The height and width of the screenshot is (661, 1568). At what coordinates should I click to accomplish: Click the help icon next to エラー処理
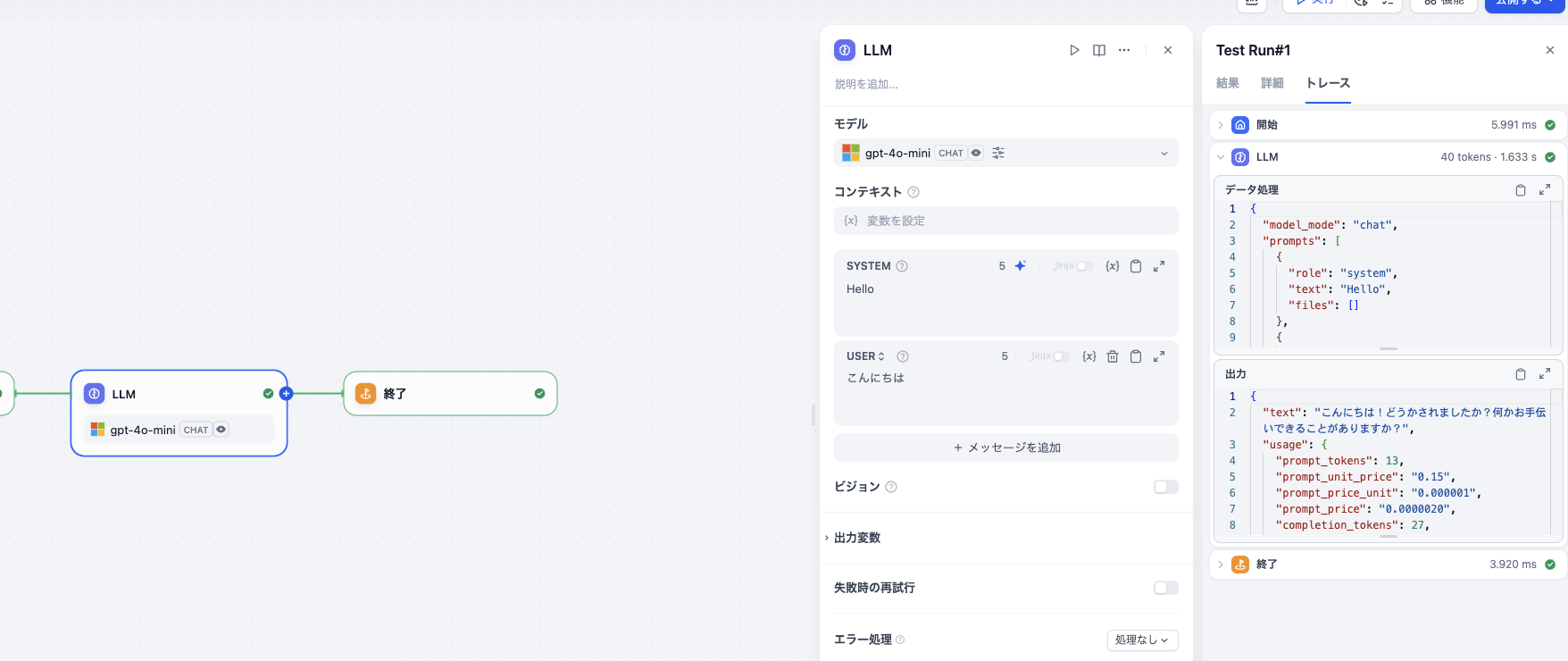[900, 640]
